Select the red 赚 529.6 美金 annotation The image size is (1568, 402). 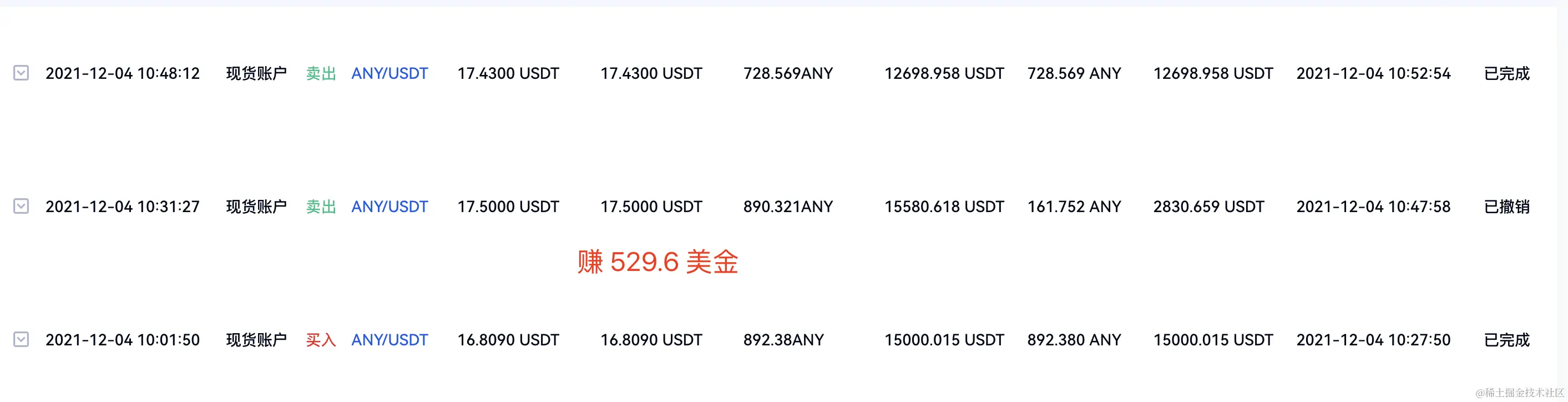pyautogui.click(x=657, y=263)
